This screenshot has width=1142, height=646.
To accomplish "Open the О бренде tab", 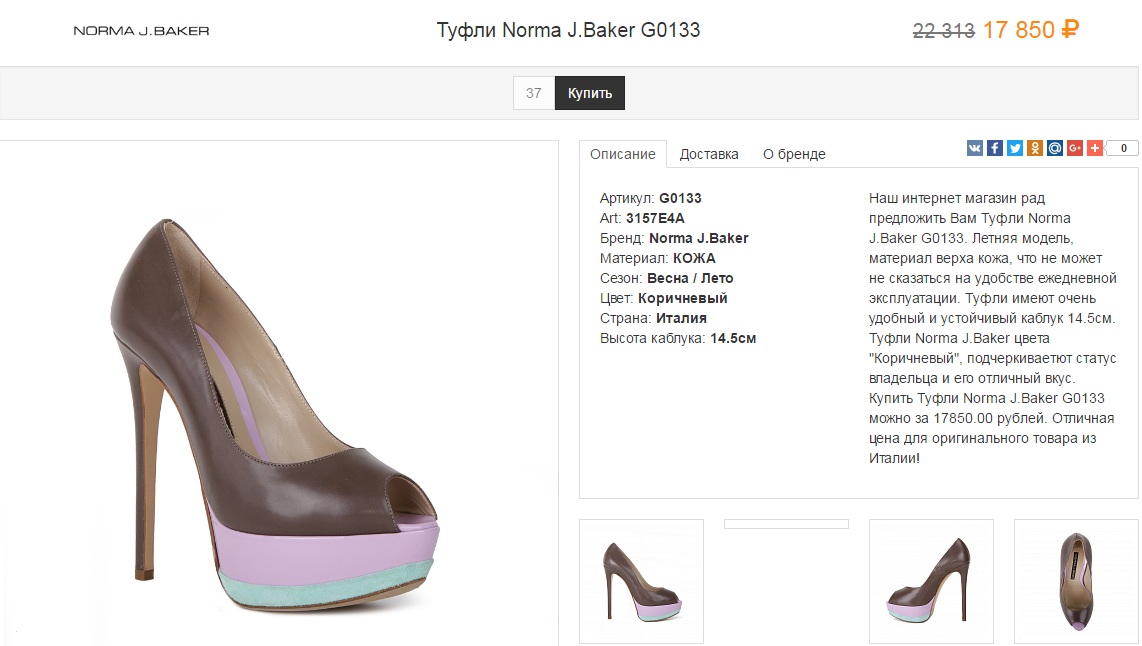I will [794, 154].
